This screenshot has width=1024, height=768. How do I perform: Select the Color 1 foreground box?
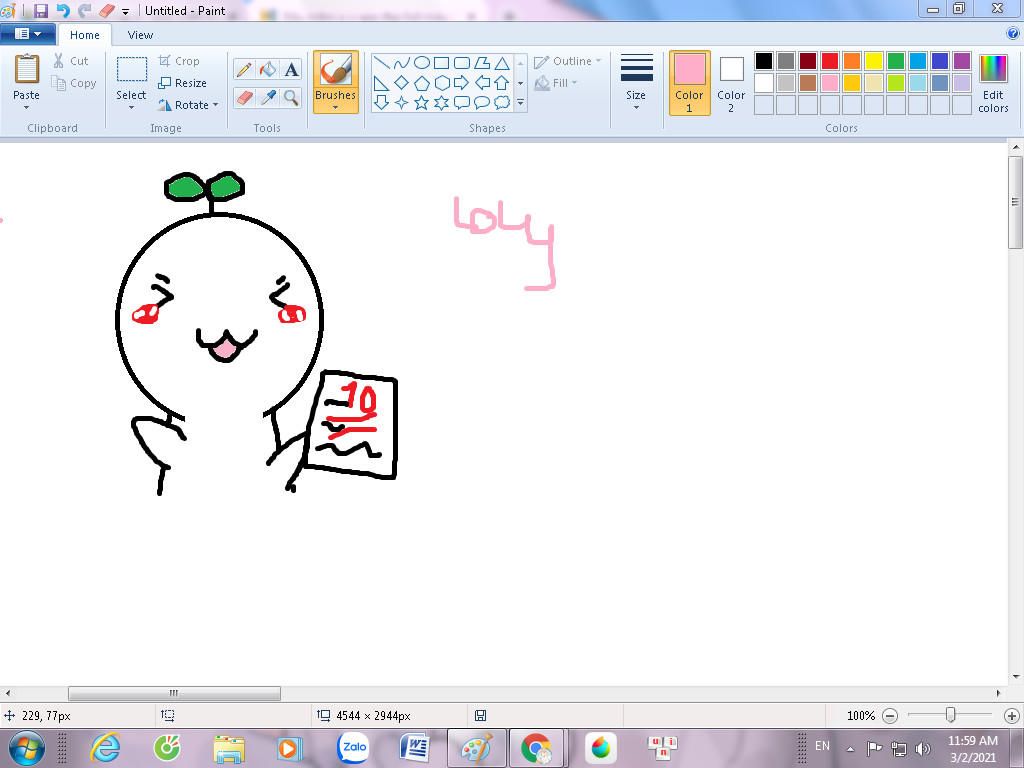690,83
